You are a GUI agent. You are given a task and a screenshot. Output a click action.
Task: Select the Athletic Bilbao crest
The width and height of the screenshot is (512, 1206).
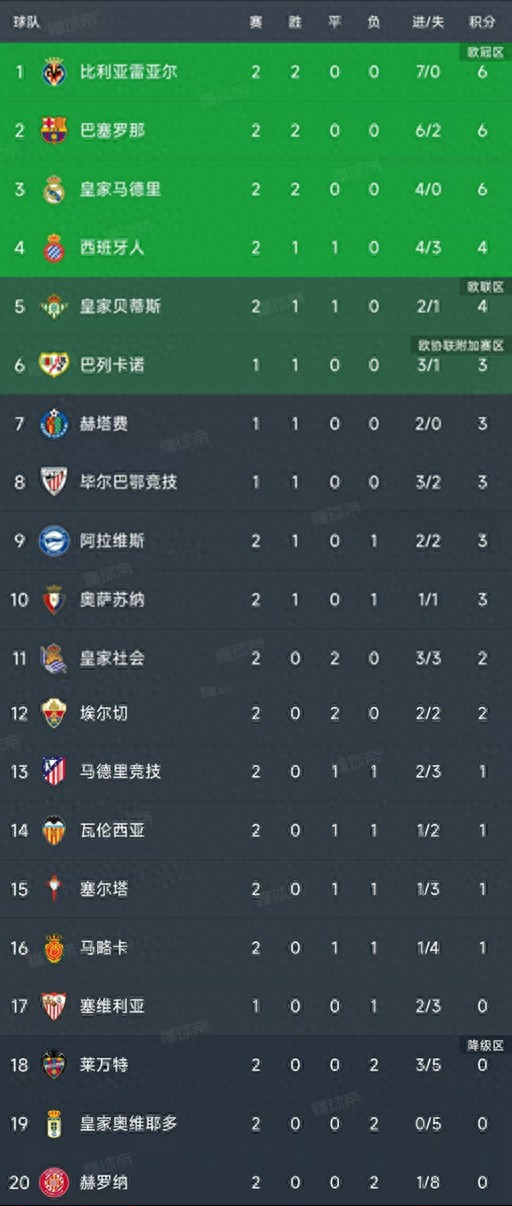click(54, 482)
